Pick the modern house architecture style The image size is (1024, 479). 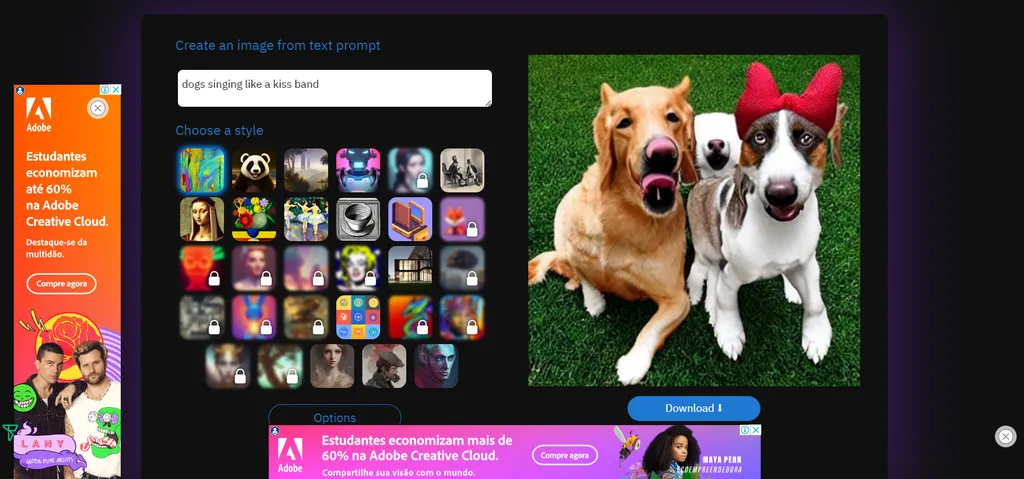click(410, 268)
